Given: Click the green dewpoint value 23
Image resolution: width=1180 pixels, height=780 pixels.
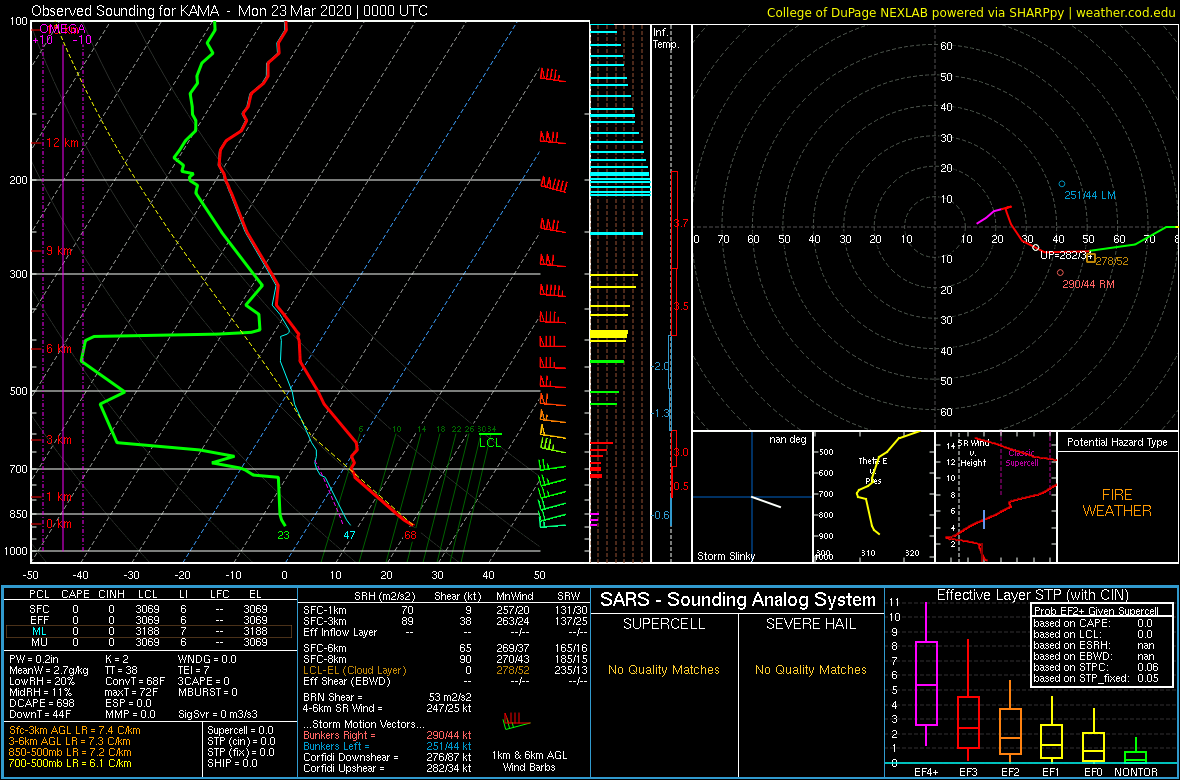Looking at the screenshot, I should click(x=283, y=535).
